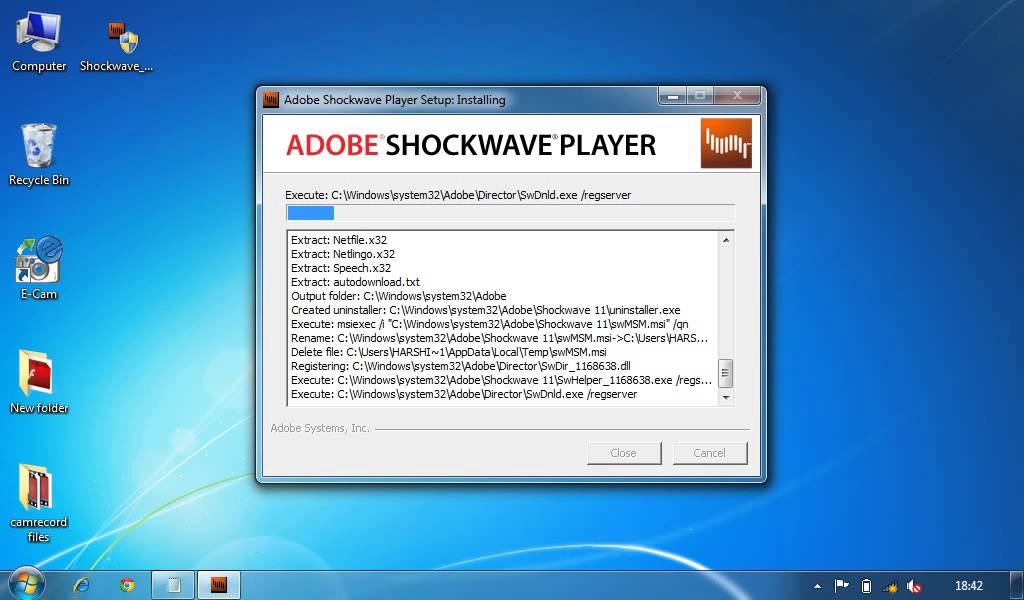Open the Windows Start menu orb
The width and height of the screenshot is (1024, 600).
tap(27, 584)
